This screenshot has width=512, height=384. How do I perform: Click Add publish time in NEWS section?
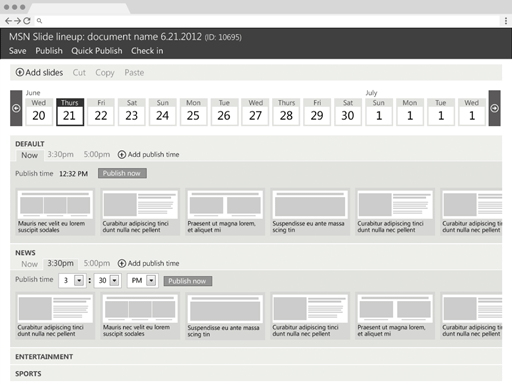149,263
